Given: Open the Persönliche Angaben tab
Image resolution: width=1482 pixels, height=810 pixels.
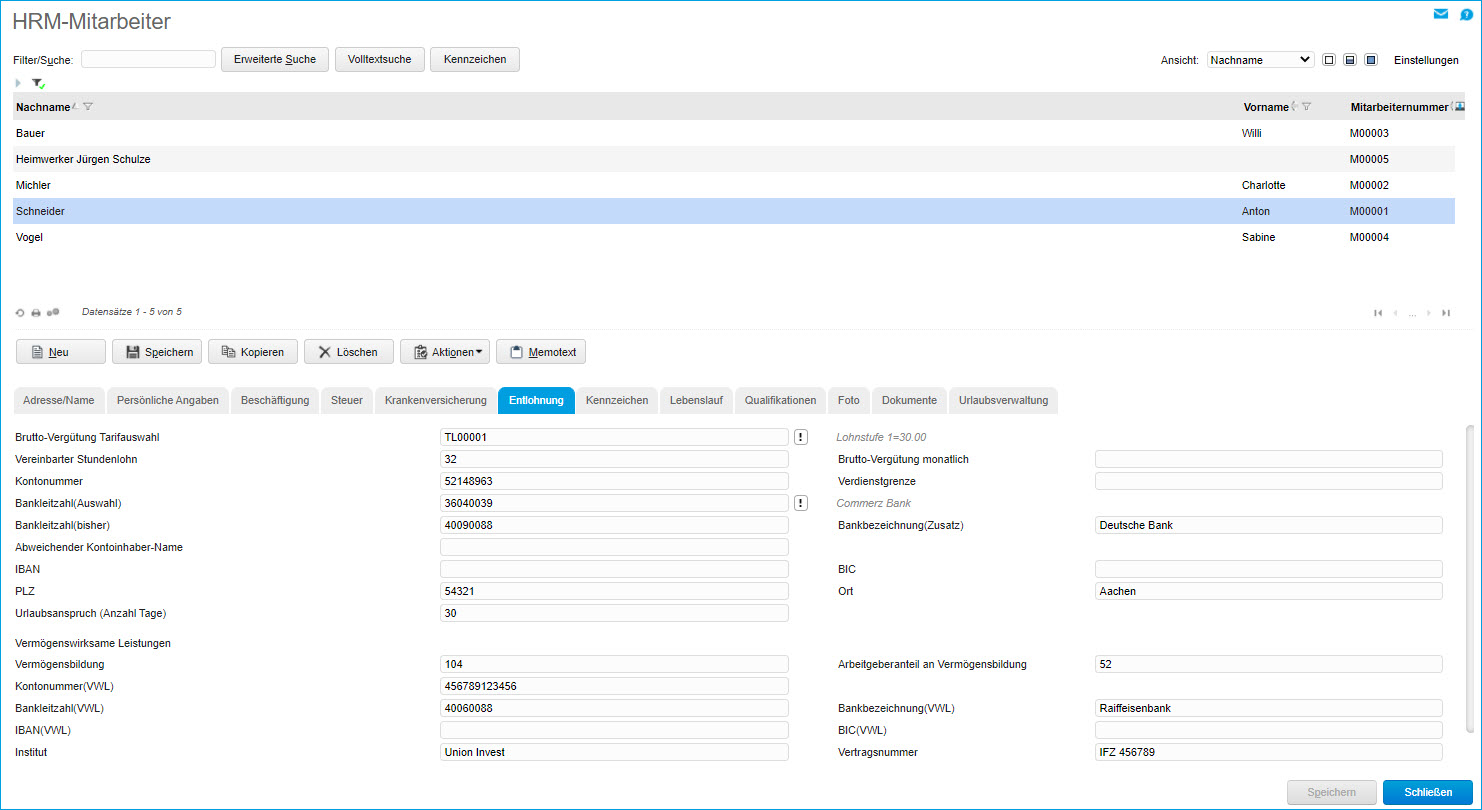Looking at the screenshot, I should (x=168, y=400).
